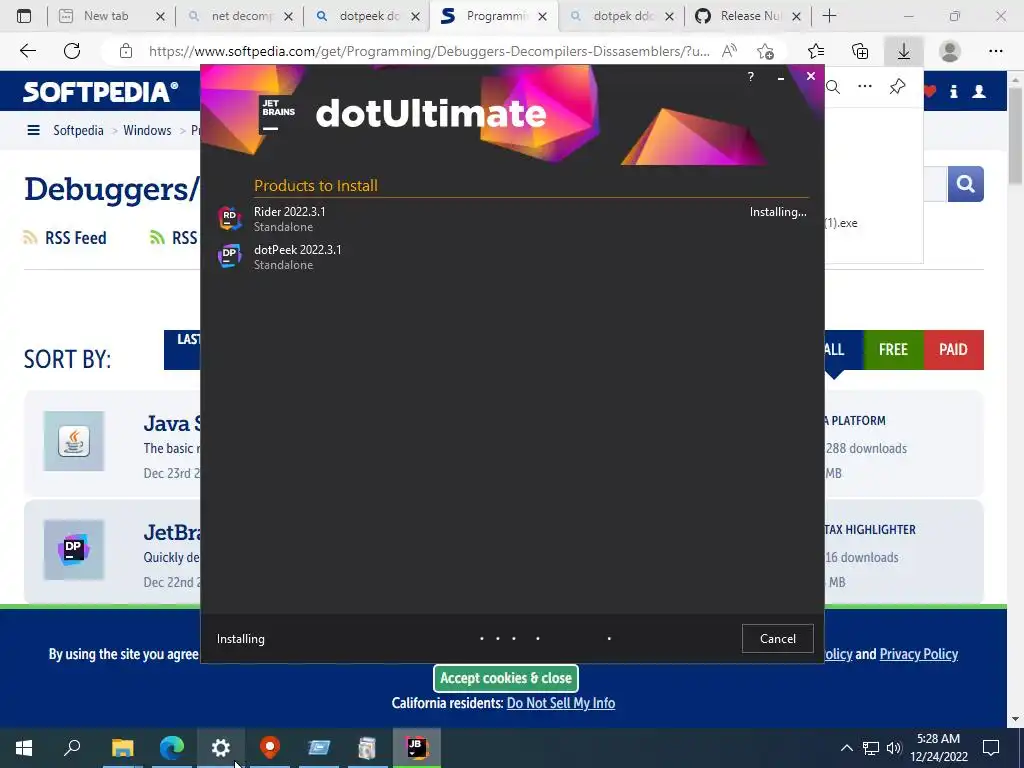1024x768 pixels.
Task: Open the Collections panel
Action: pyautogui.click(x=860, y=51)
